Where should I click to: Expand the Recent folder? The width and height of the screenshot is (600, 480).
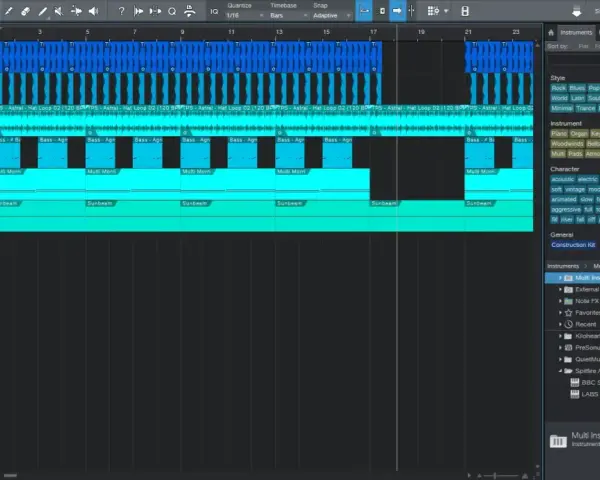pyautogui.click(x=560, y=324)
